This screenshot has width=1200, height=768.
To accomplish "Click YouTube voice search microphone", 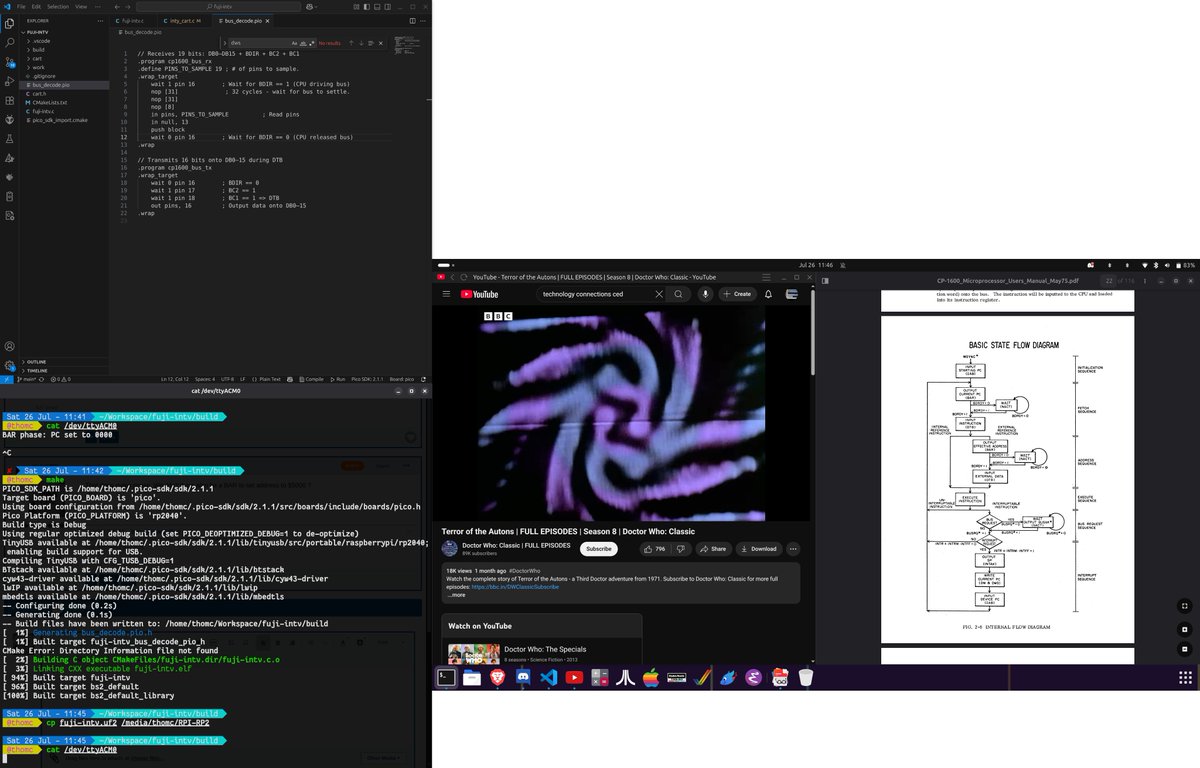I will pyautogui.click(x=706, y=294).
